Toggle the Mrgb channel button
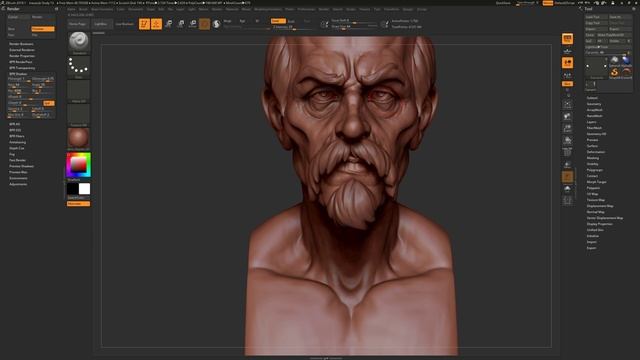This screenshot has height=360, width=640. tap(228, 21)
